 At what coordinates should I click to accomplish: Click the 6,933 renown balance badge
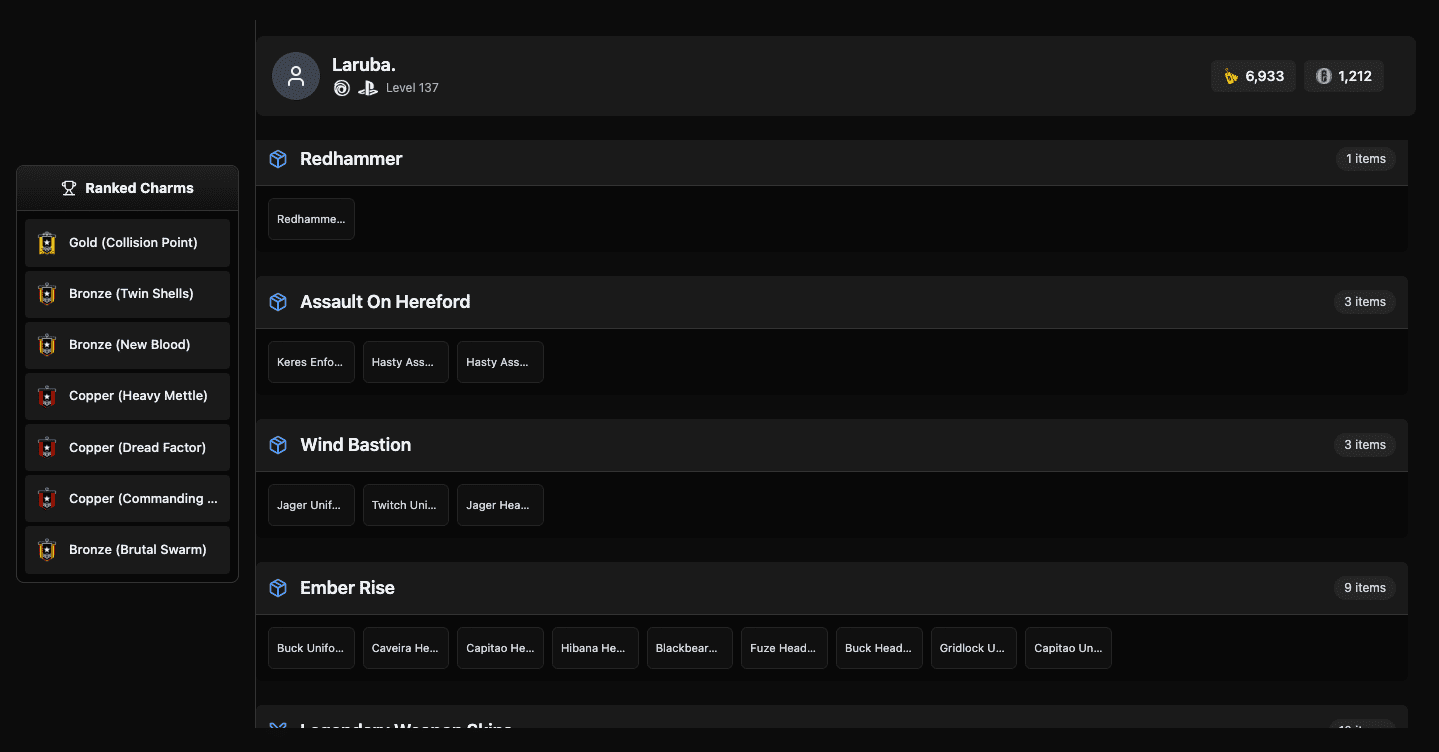point(1253,76)
